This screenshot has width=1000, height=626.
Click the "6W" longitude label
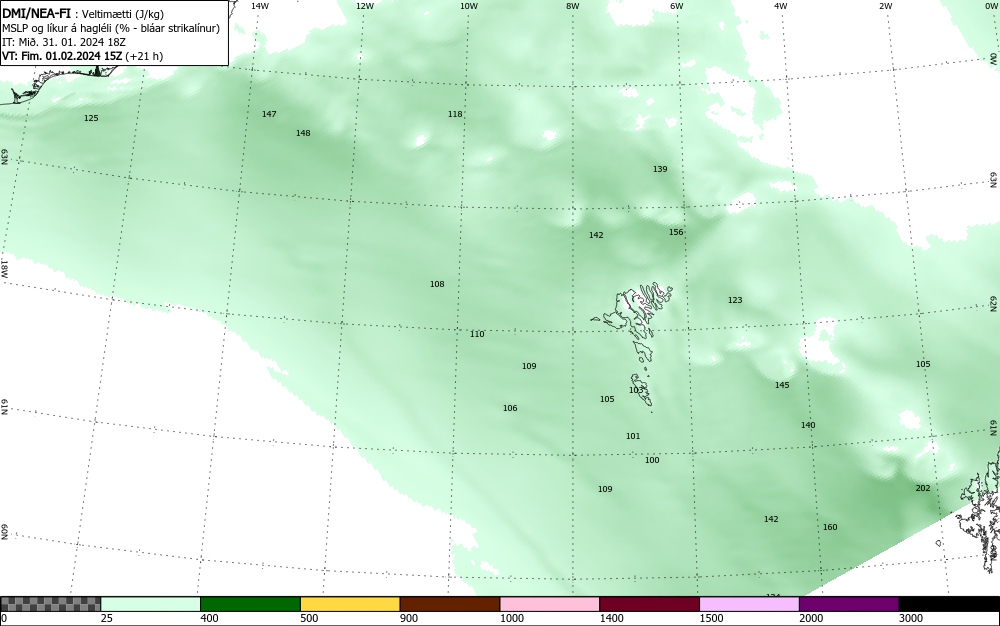[x=677, y=6]
